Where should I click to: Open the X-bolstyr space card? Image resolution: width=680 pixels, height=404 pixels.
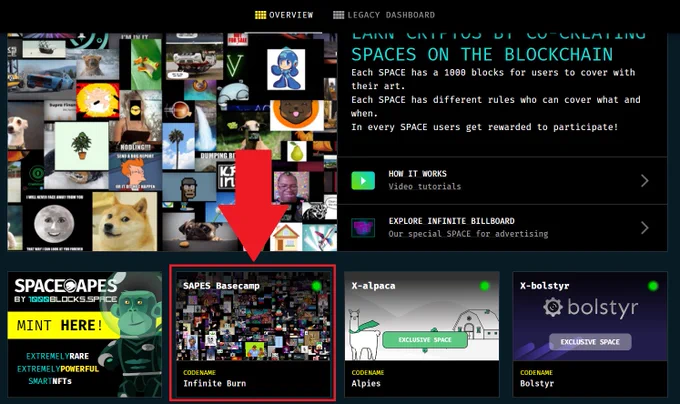coord(590,334)
